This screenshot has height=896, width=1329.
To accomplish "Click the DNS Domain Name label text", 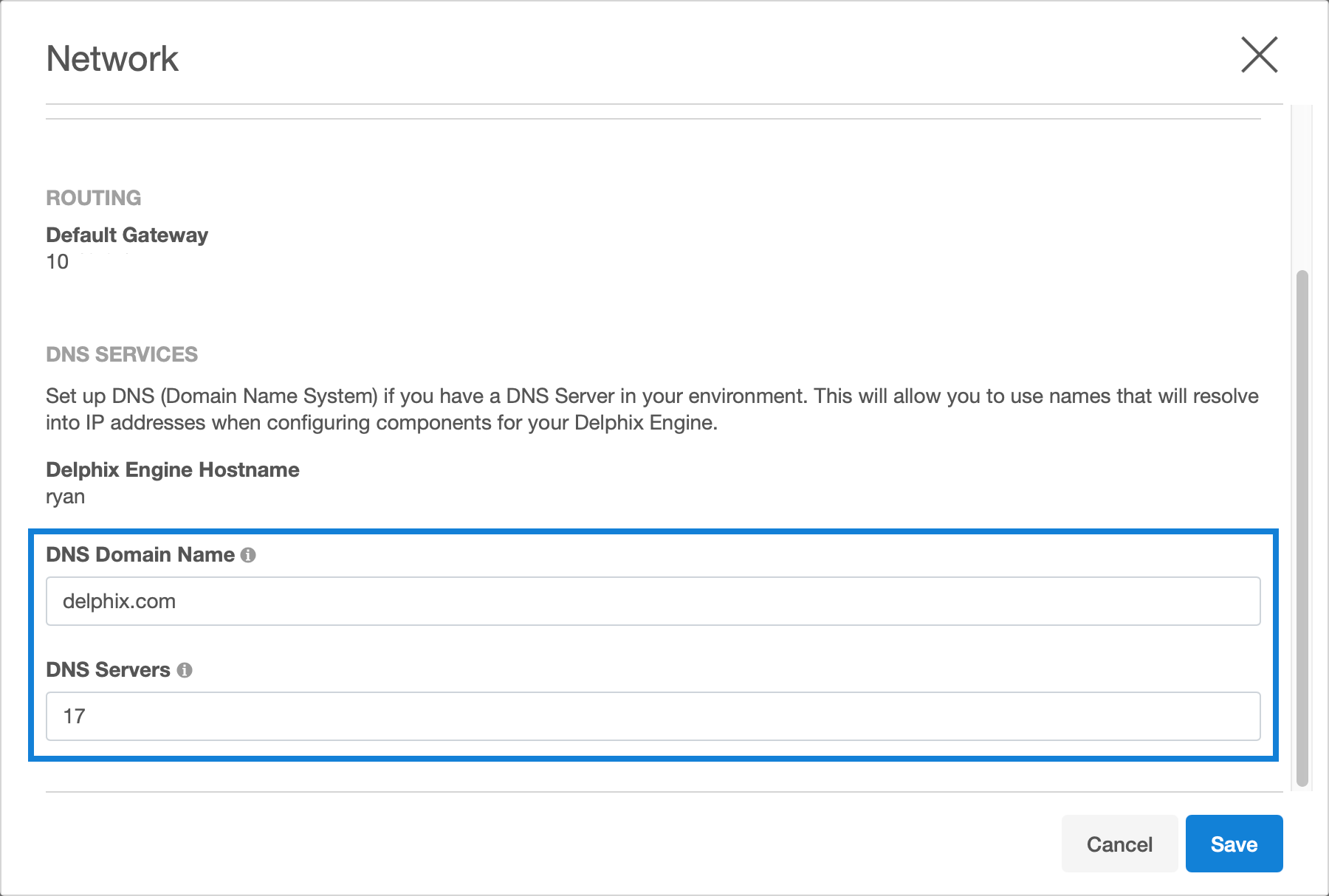I will tap(140, 555).
